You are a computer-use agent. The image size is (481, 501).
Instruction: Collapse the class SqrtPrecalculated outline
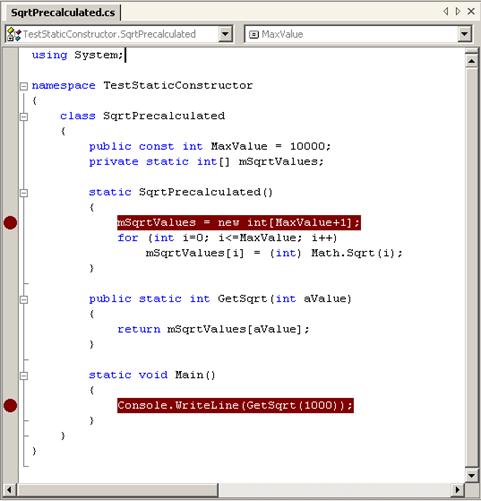coord(24,116)
